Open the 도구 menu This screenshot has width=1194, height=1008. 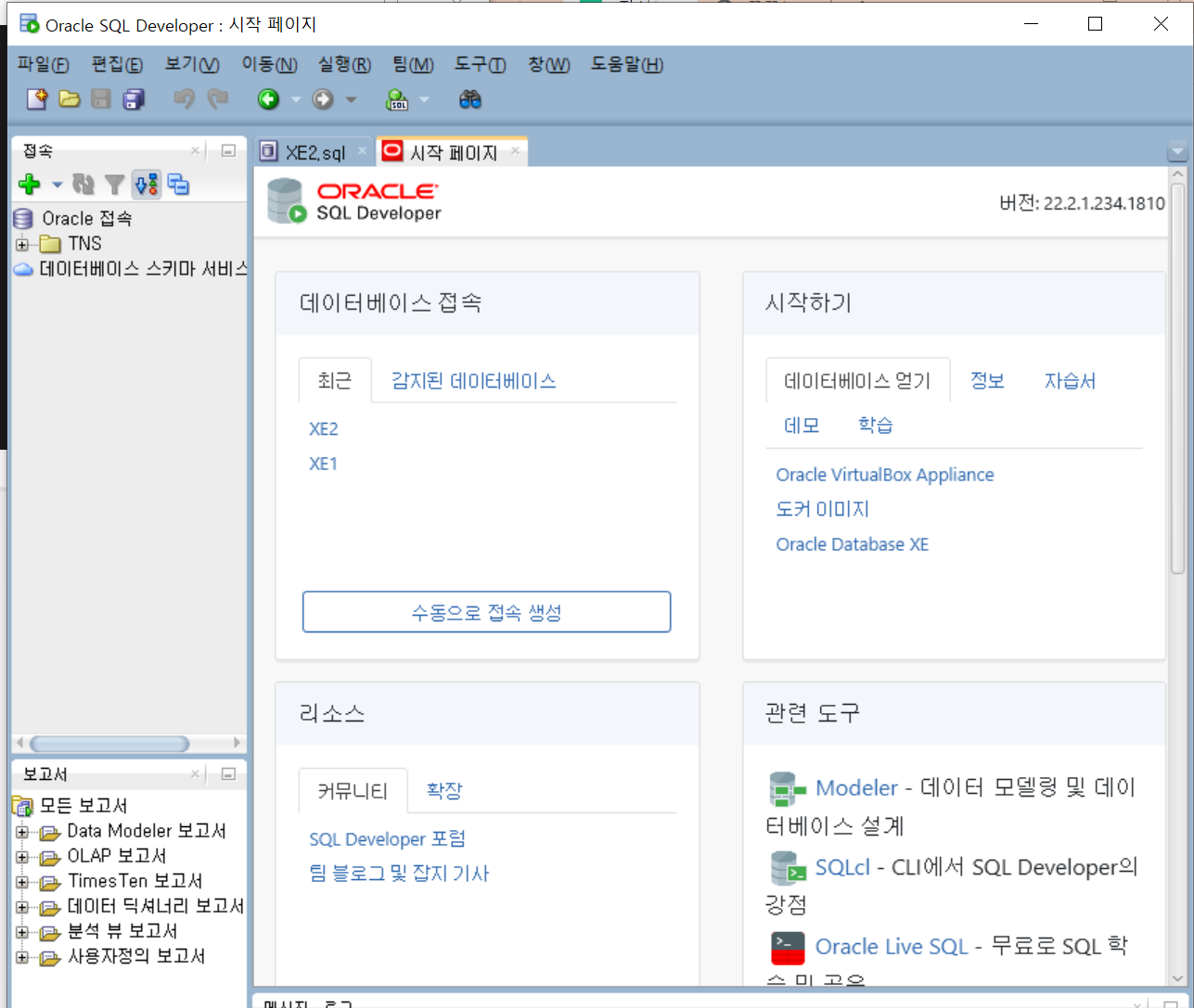click(x=478, y=65)
